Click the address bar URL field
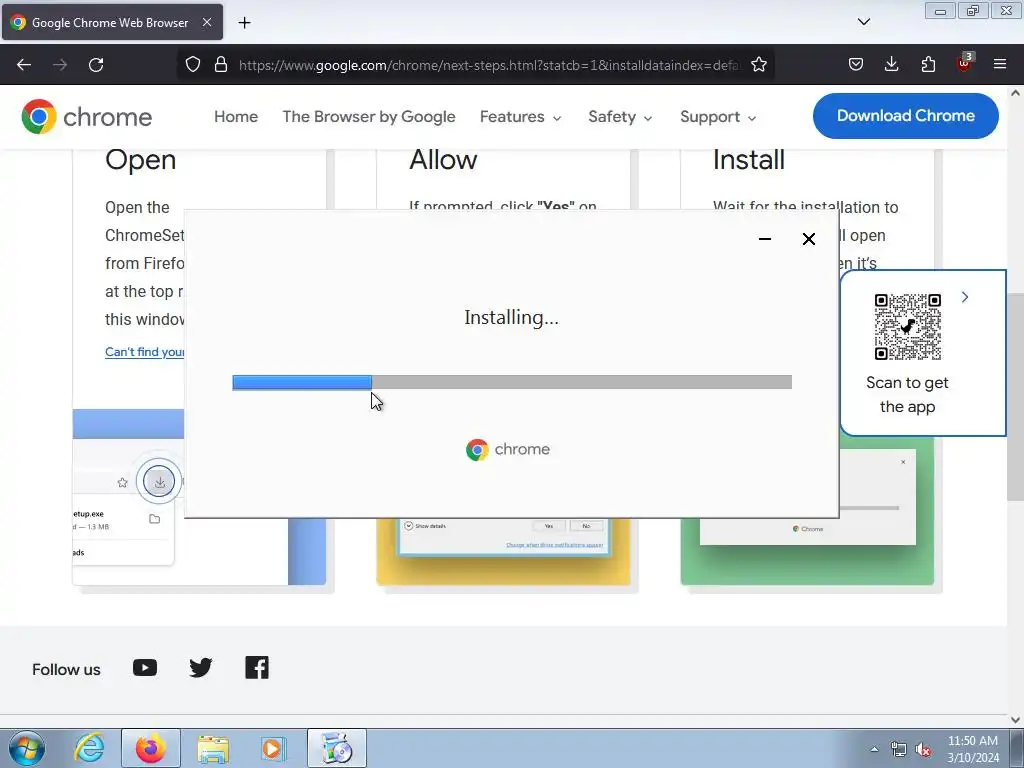 (x=490, y=65)
